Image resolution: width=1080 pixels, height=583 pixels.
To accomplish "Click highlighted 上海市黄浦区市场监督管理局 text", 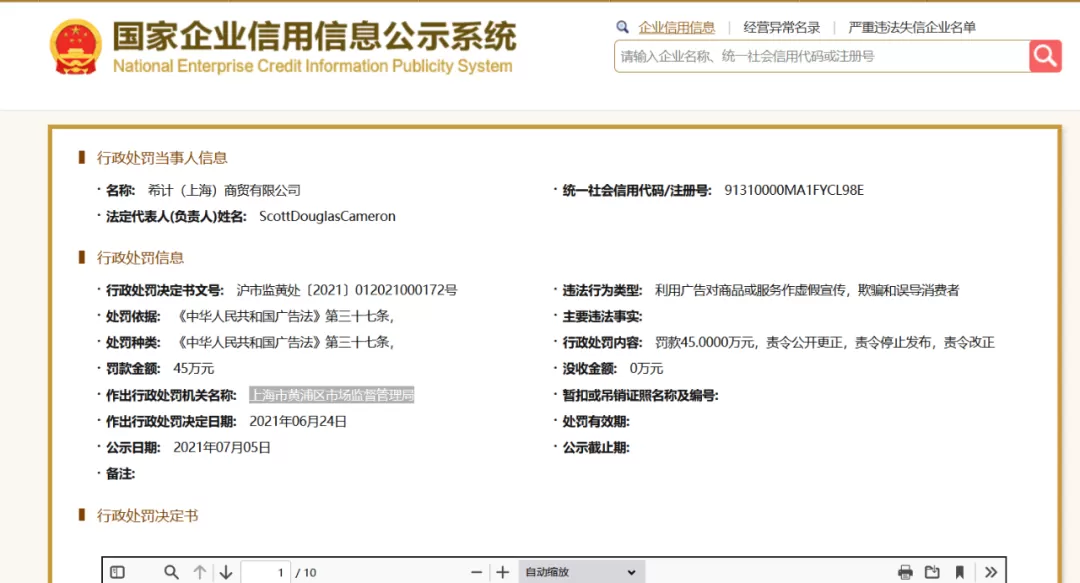I will point(331,395).
